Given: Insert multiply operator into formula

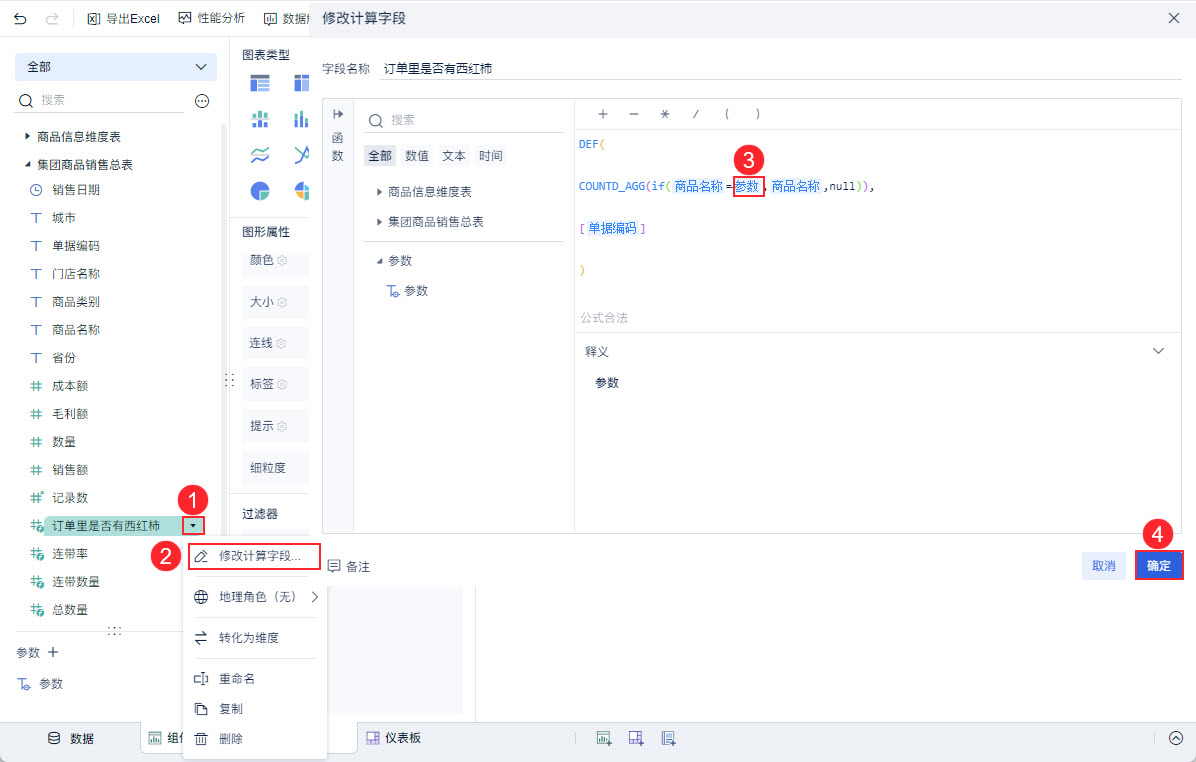Looking at the screenshot, I should (x=664, y=114).
